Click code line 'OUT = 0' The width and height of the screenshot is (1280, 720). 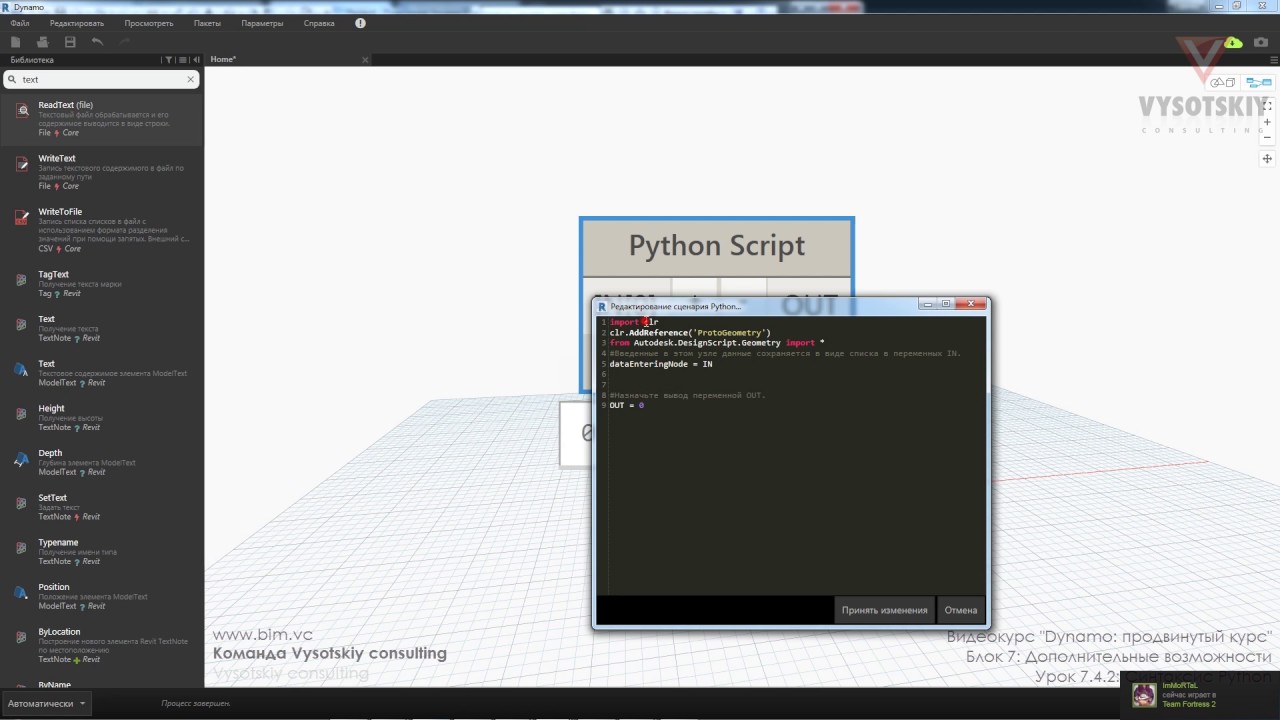click(x=627, y=406)
